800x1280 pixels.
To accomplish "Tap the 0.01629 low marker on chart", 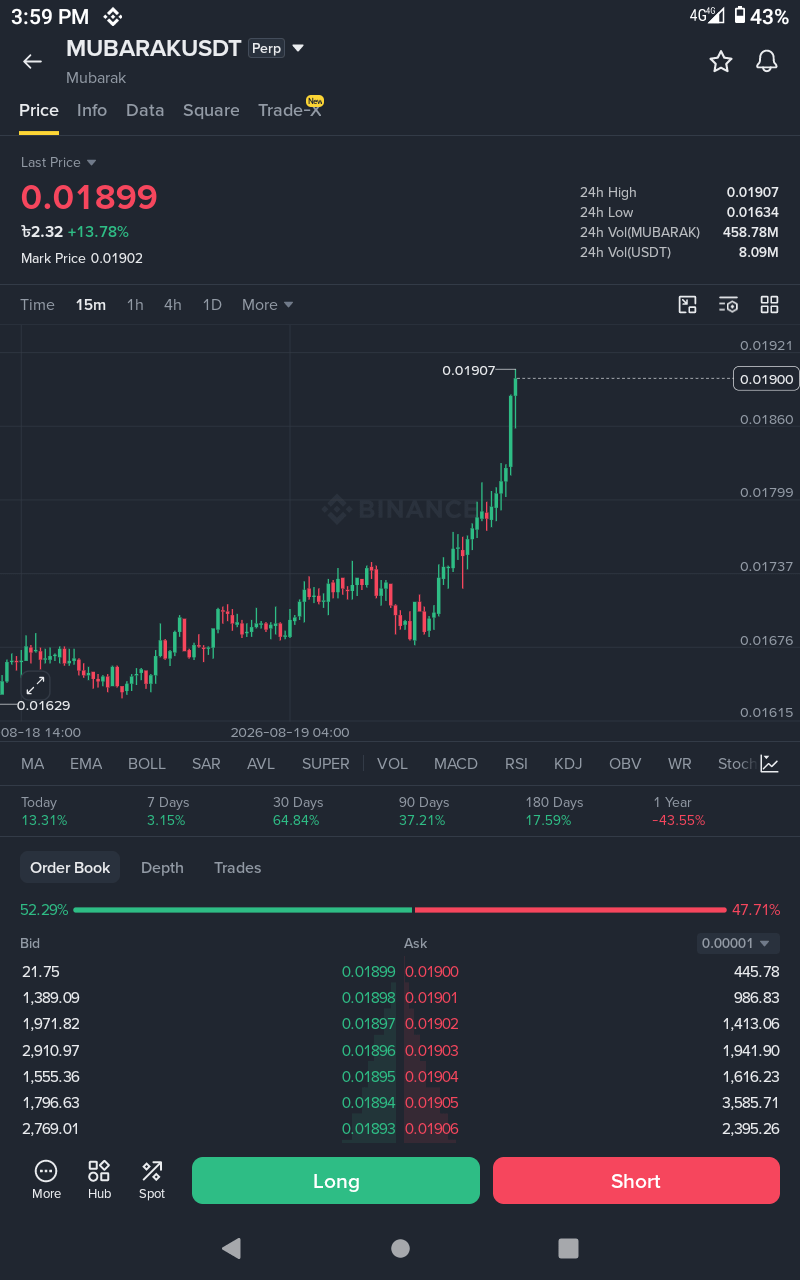I will [43, 705].
